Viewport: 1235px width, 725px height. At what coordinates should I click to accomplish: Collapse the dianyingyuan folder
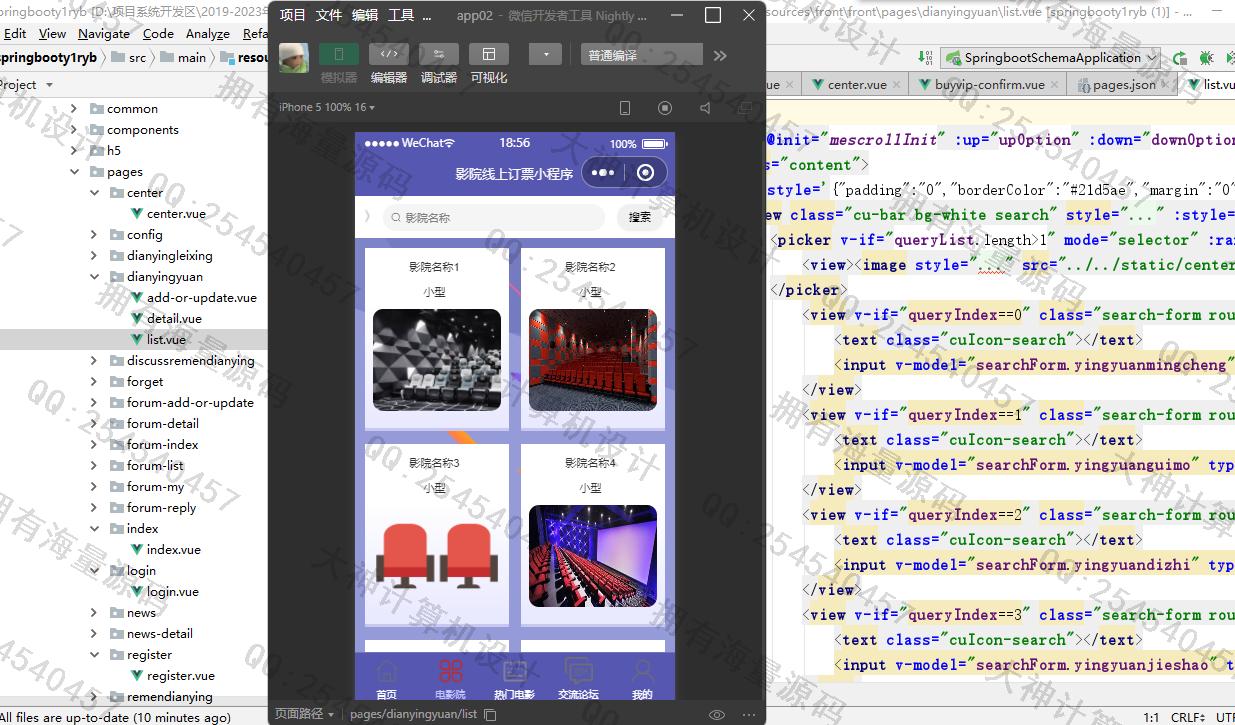point(94,277)
